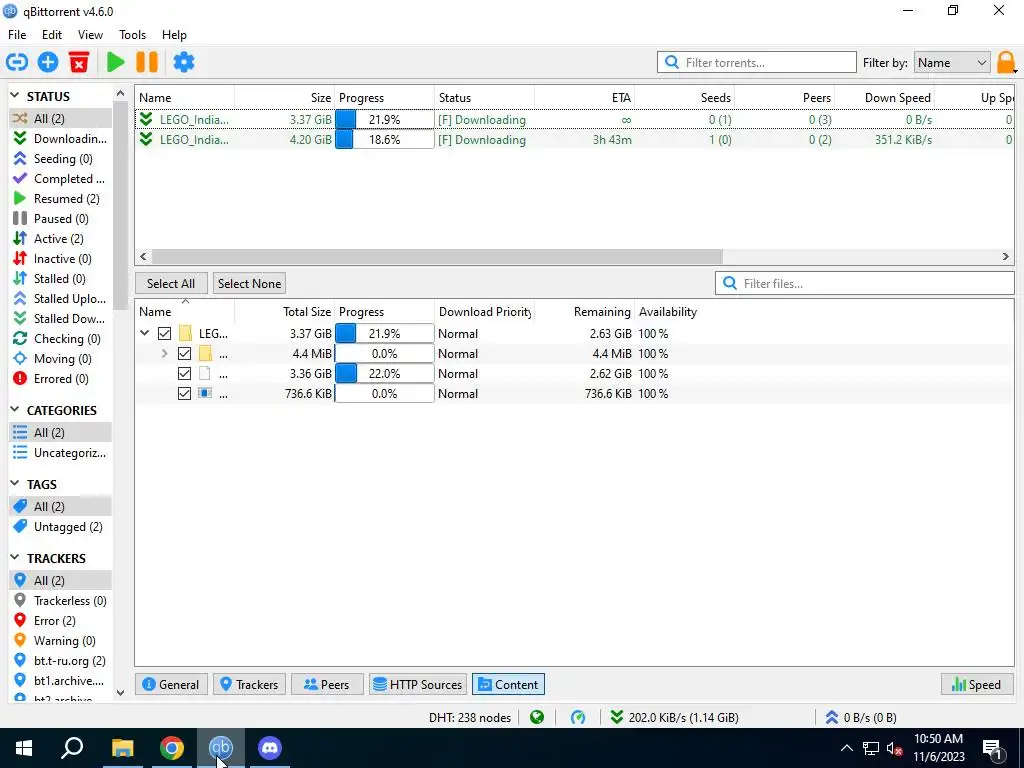Image resolution: width=1024 pixels, height=768 pixels.
Task: Collapse the TRACKERS sidebar section
Action: pyautogui.click(x=15, y=558)
